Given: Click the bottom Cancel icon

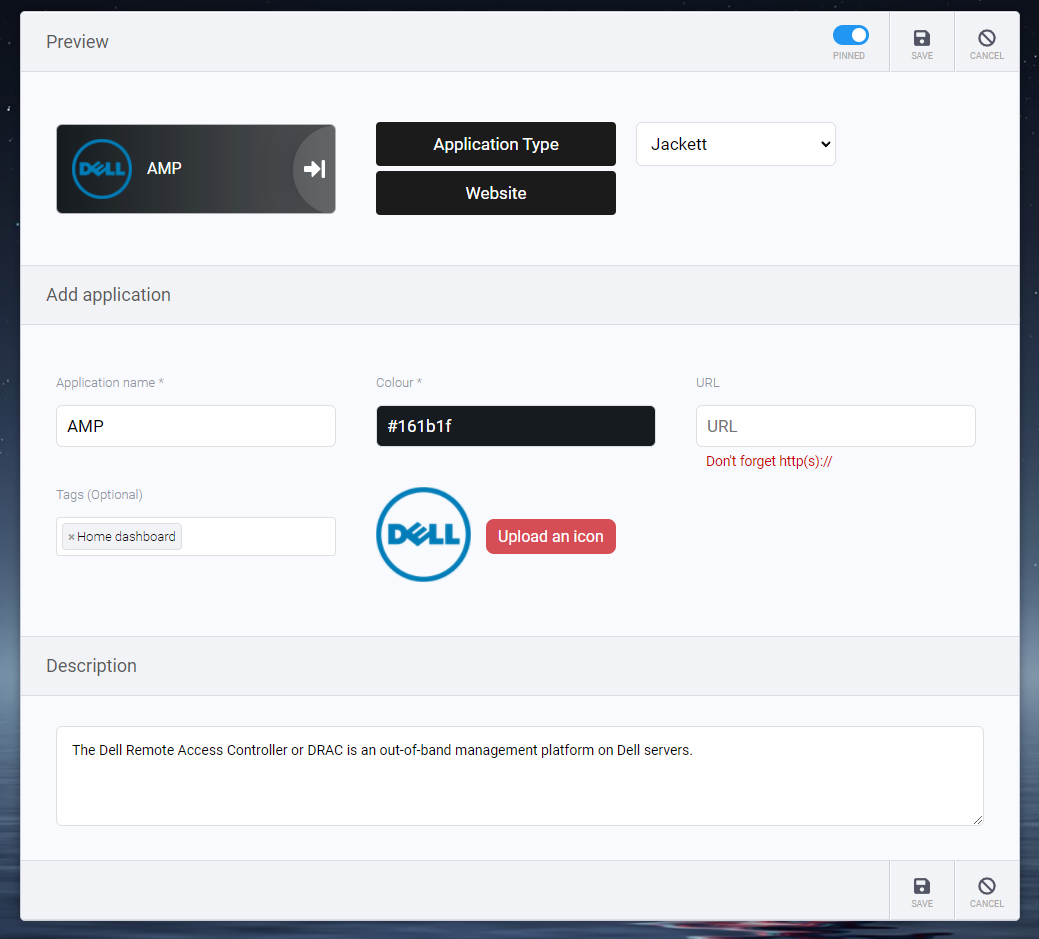Looking at the screenshot, I should [986, 889].
